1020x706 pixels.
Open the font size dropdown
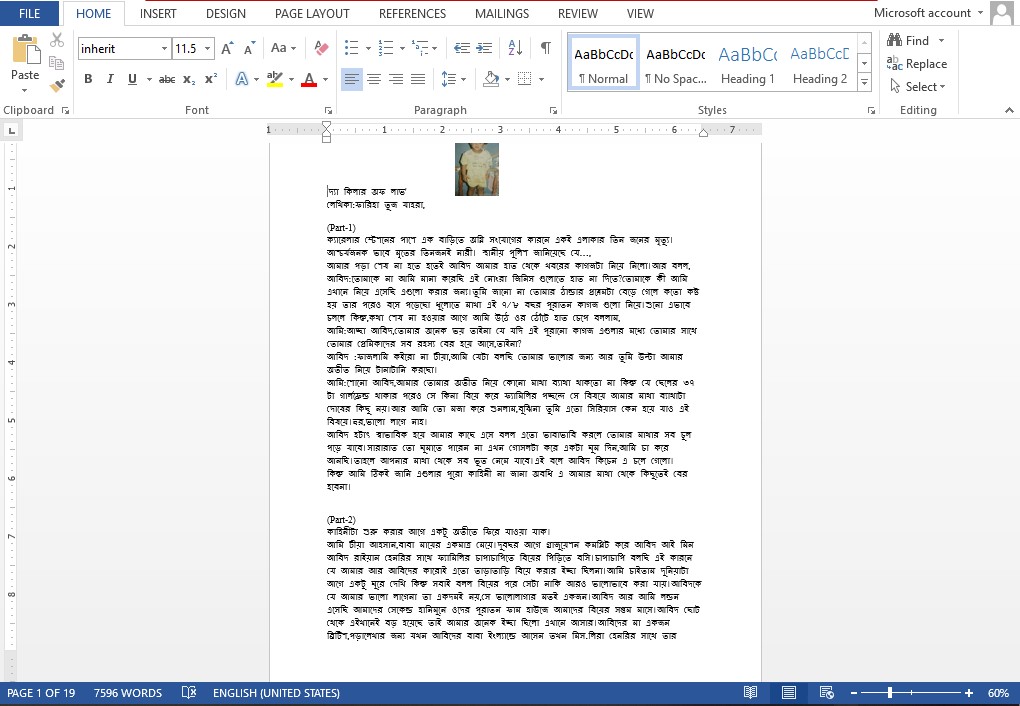pyautogui.click(x=207, y=48)
